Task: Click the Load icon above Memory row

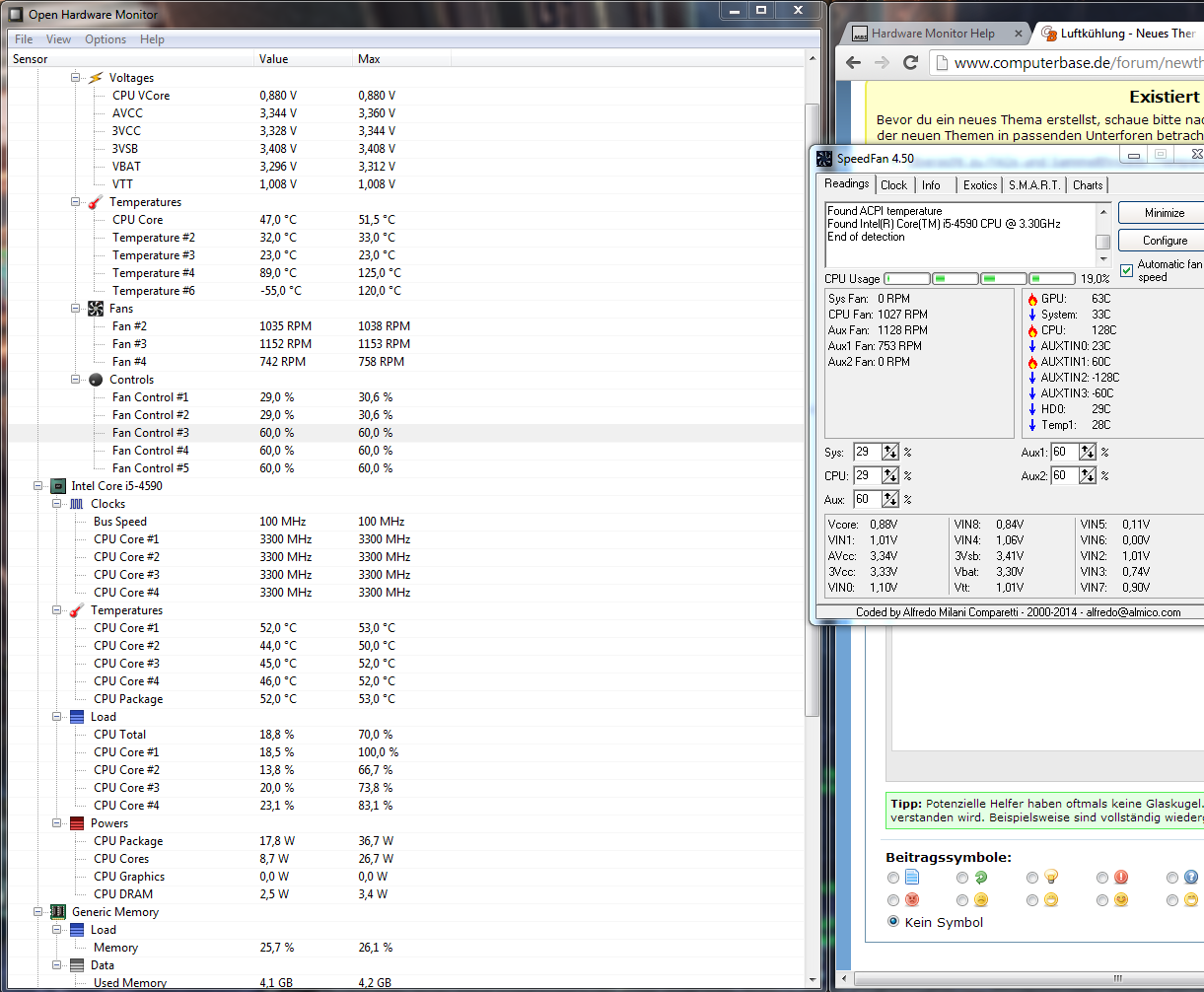Action: (x=77, y=930)
